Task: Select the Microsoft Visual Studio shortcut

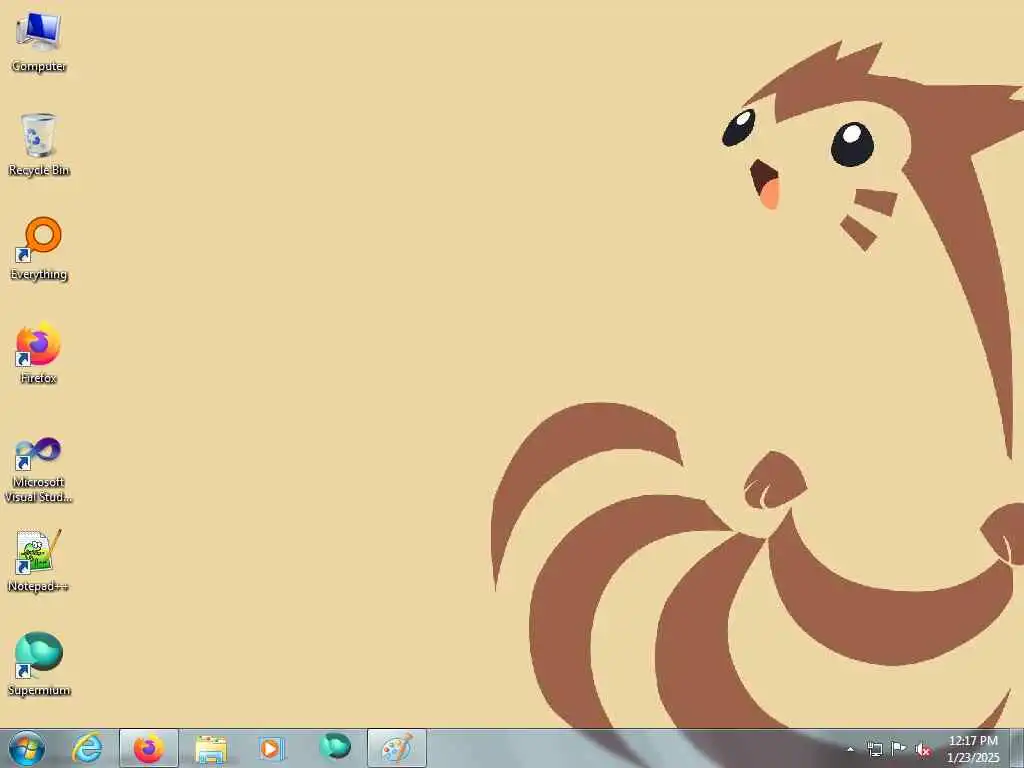Action: pos(39,470)
